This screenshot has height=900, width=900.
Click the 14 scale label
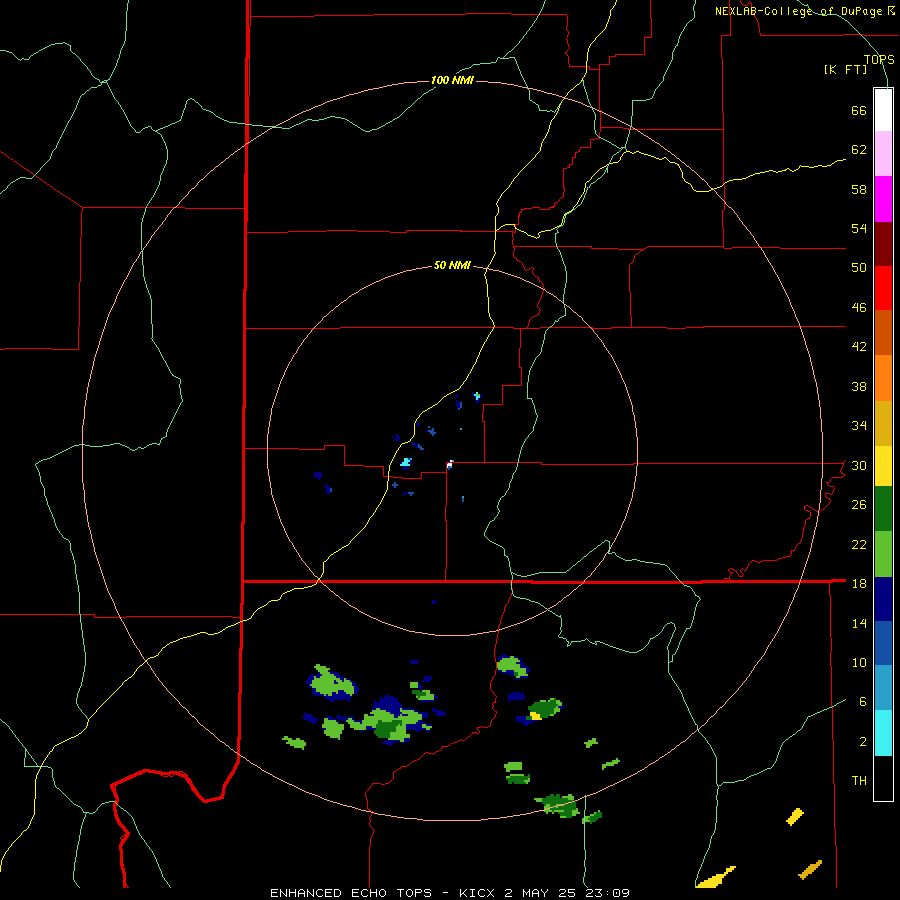click(x=859, y=623)
